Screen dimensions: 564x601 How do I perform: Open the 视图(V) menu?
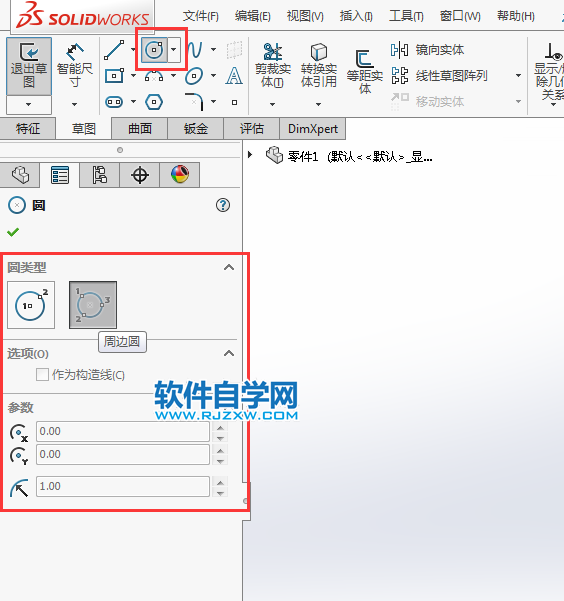click(305, 16)
